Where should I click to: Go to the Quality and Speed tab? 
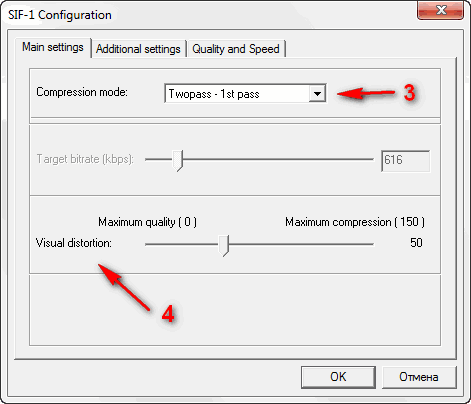236,49
